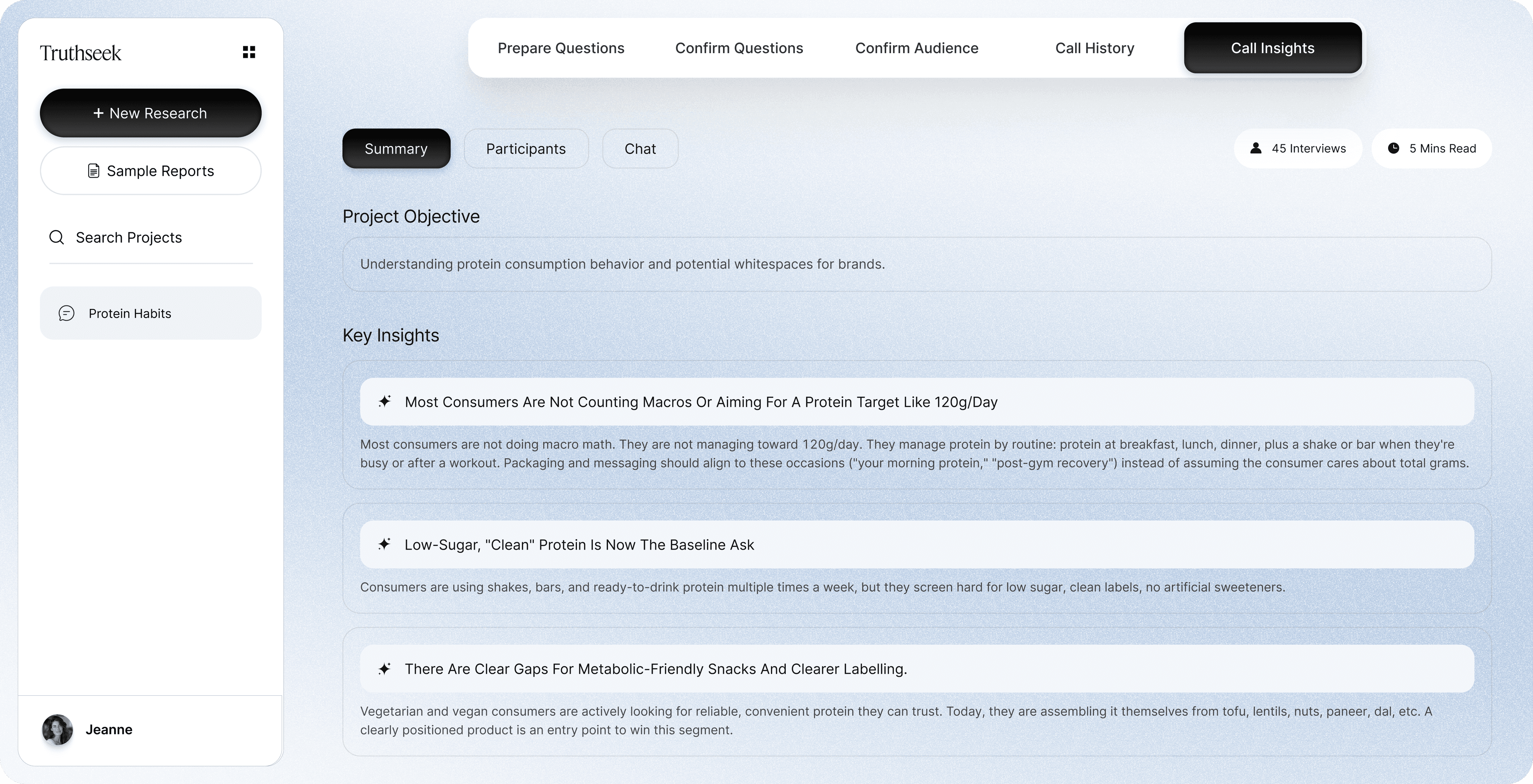Click the grid menu icon beside Truthseek
Image resolution: width=1533 pixels, height=784 pixels.
pos(249,52)
